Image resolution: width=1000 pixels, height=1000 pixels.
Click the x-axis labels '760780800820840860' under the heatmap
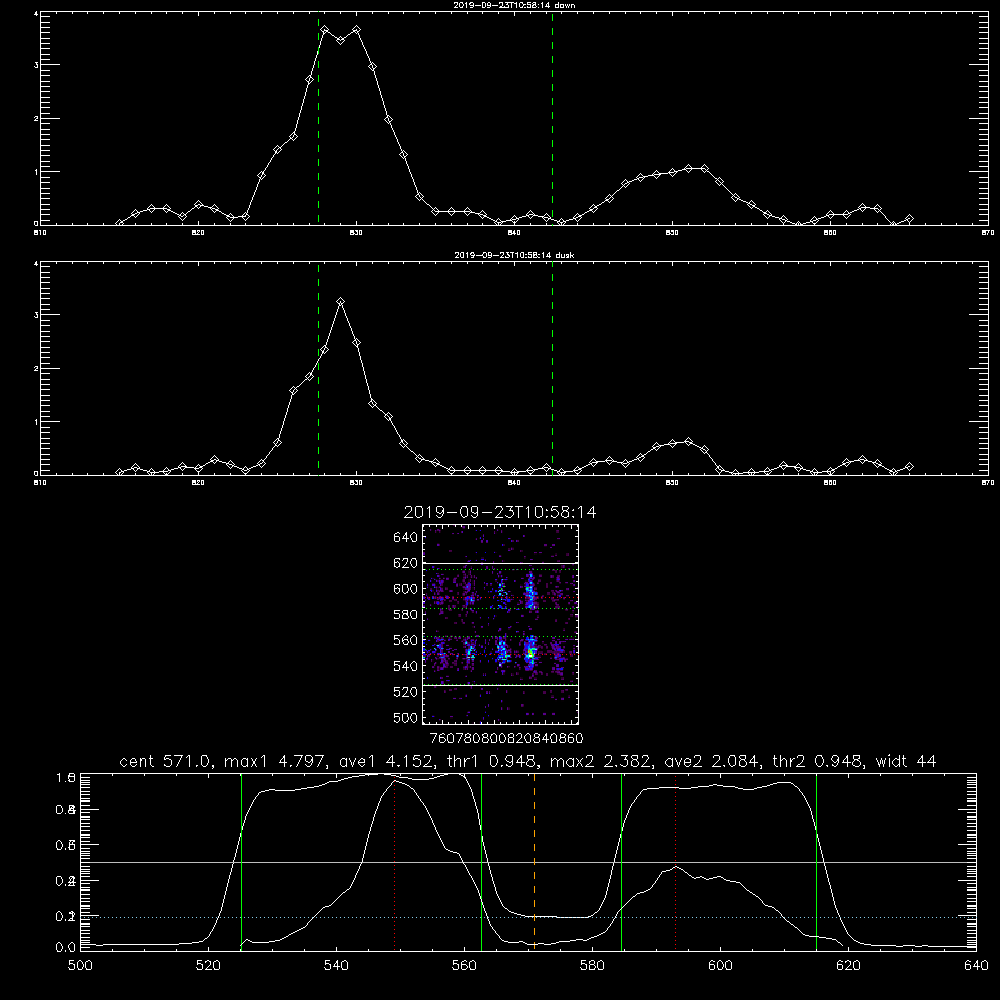[x=506, y=739]
